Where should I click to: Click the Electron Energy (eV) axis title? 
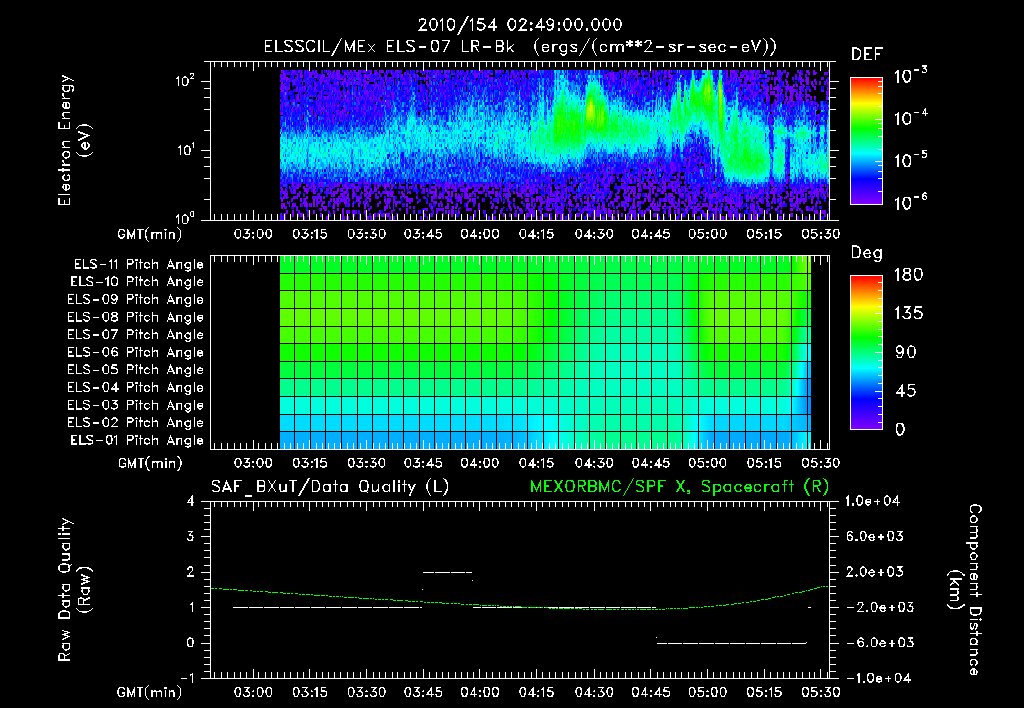pos(74,140)
